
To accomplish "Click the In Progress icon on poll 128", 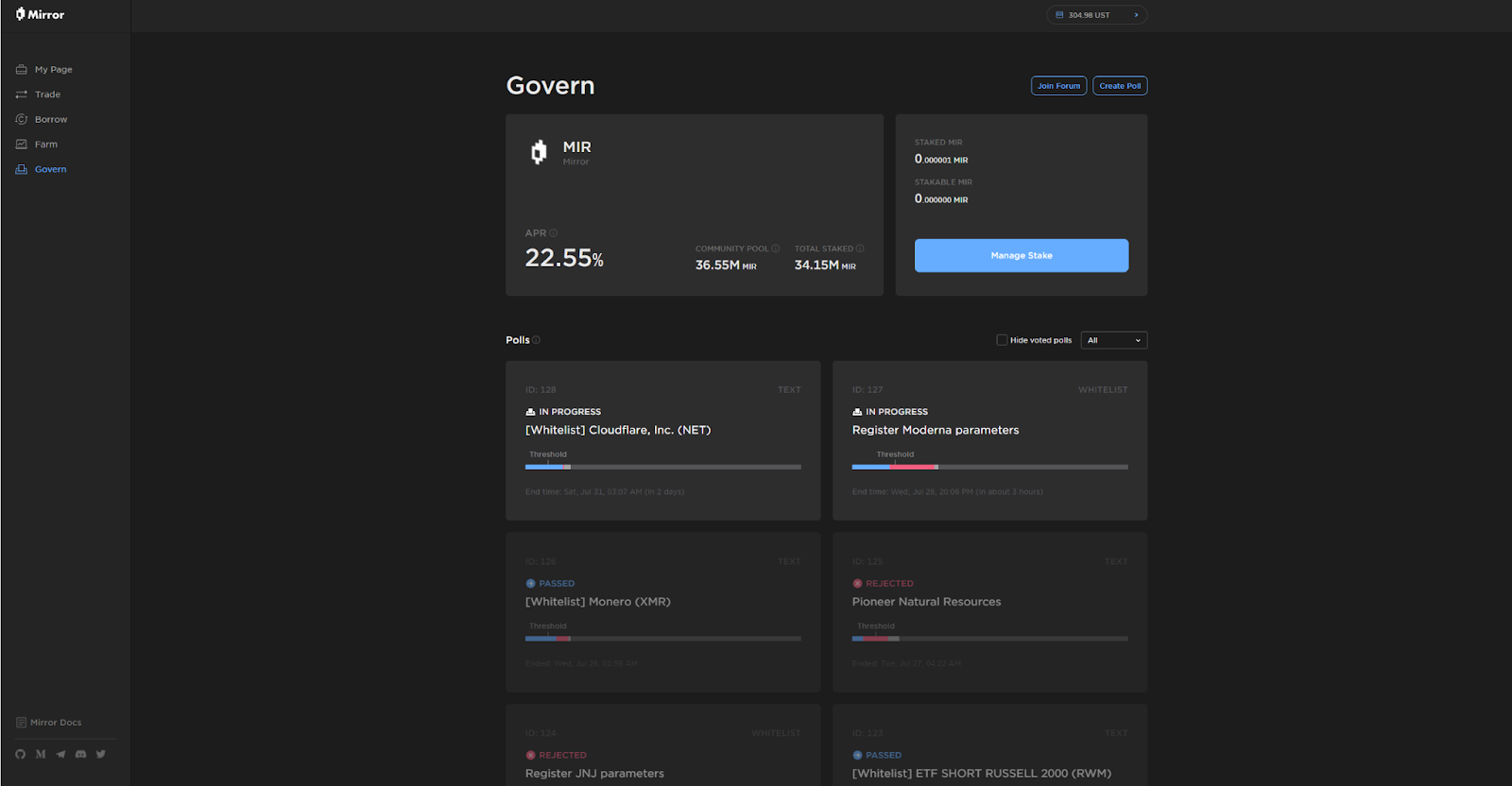I will [530, 412].
